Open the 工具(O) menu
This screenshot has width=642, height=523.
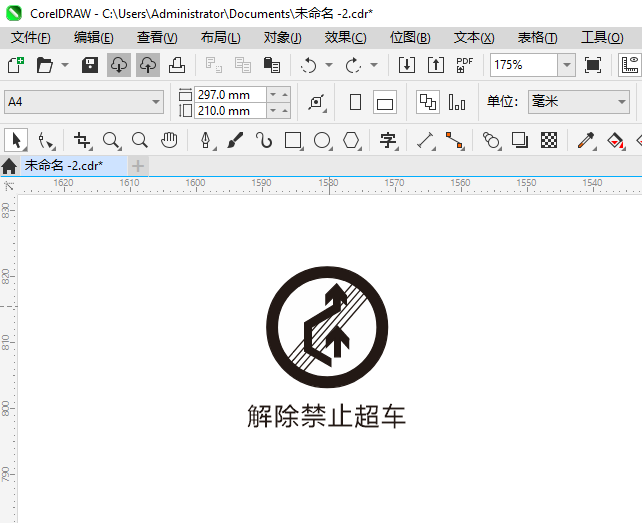602,38
